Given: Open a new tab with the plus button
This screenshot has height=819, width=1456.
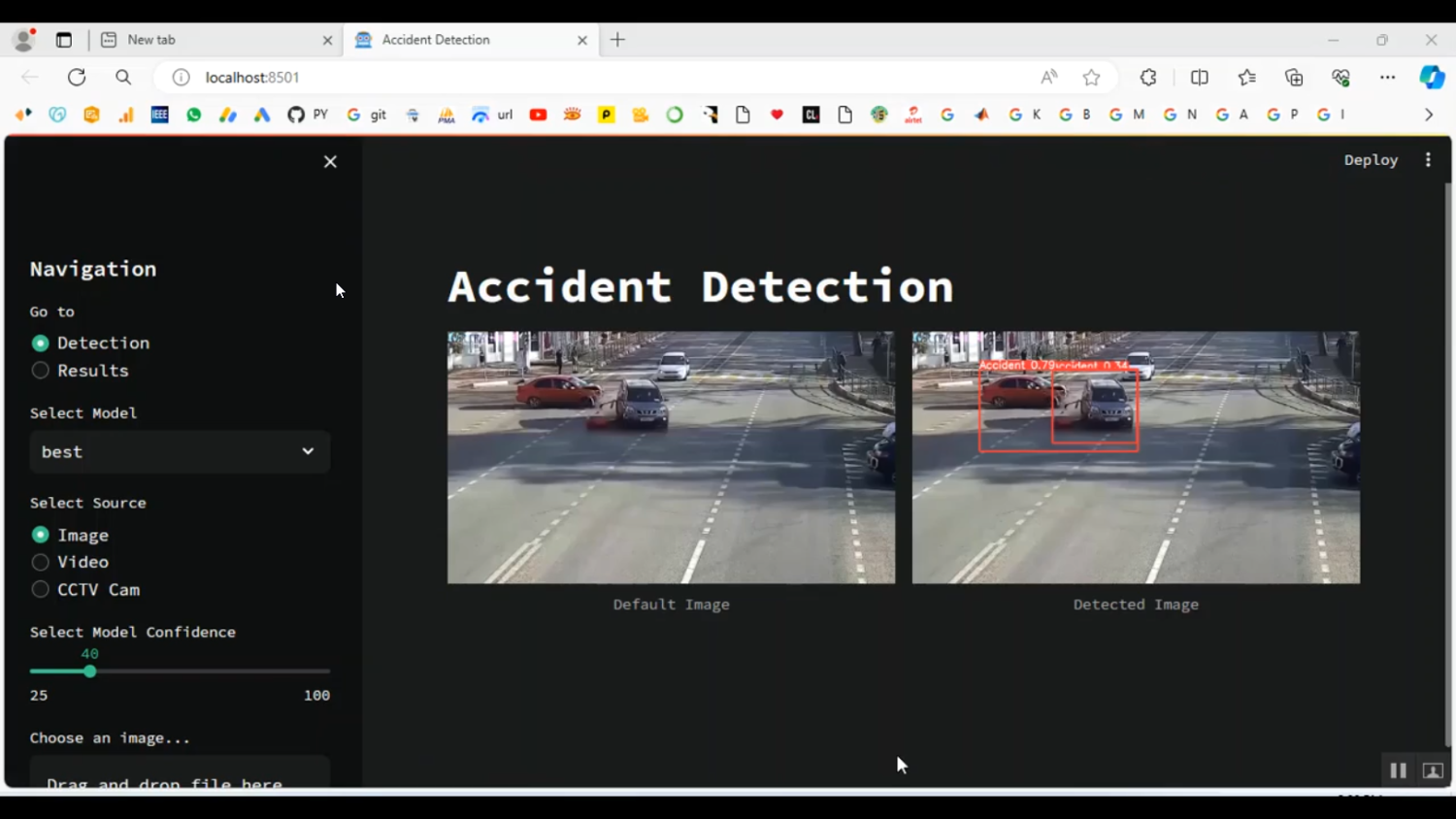Looking at the screenshot, I should click(617, 40).
